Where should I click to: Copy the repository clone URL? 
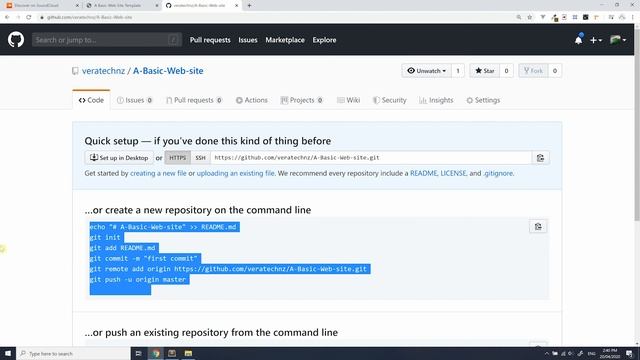540,158
